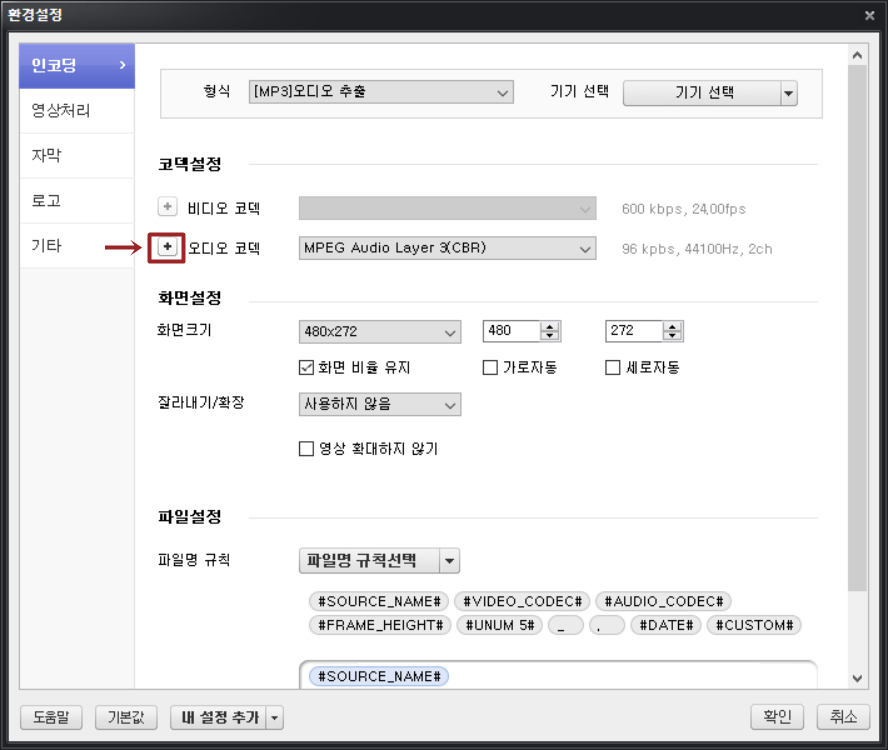The image size is (888, 750).
Task: Click the 96 kpbs, 44100Hz, 2ch text
Action: point(697,249)
